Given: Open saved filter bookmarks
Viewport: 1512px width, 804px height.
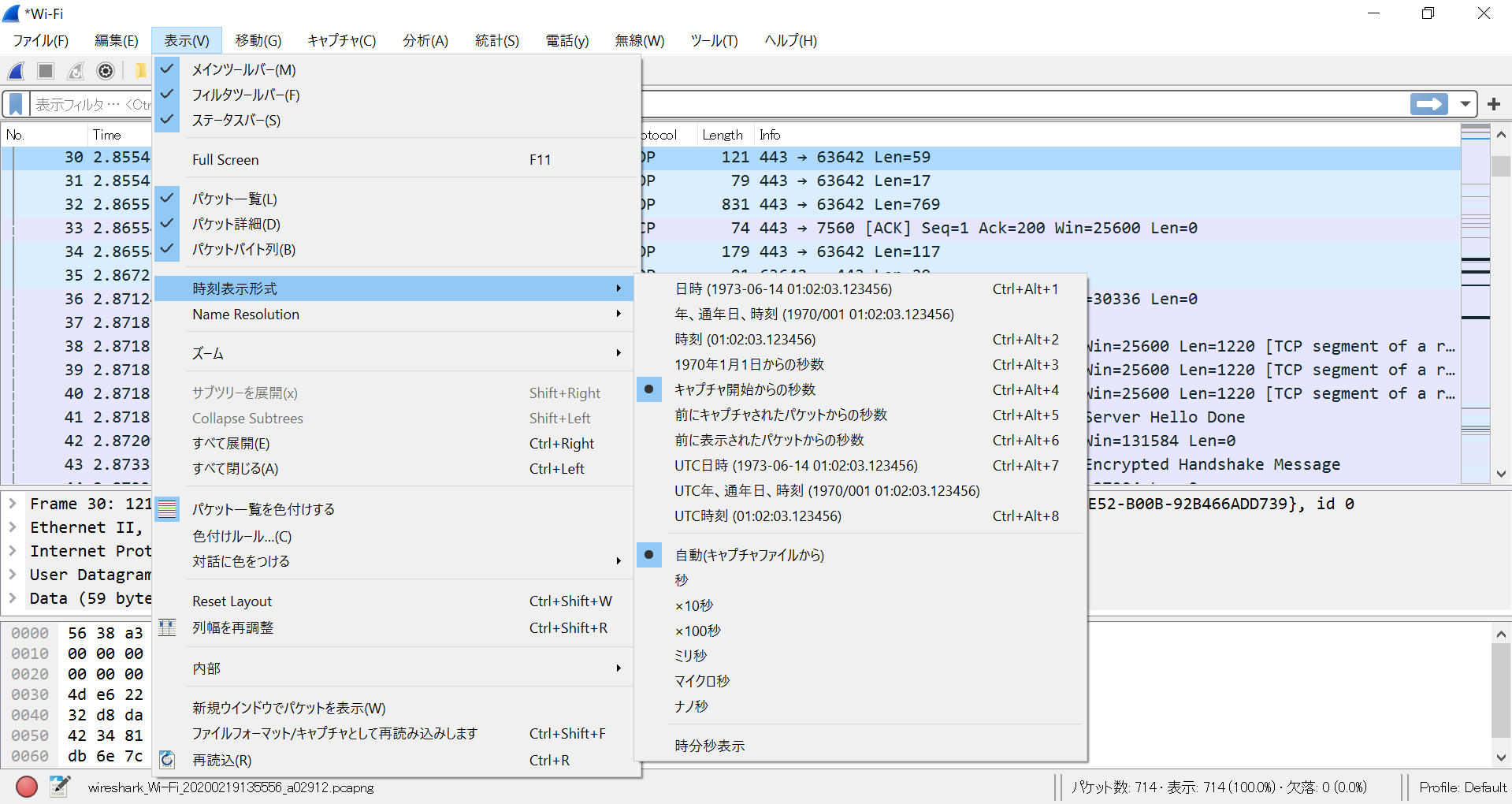Looking at the screenshot, I should (15, 103).
